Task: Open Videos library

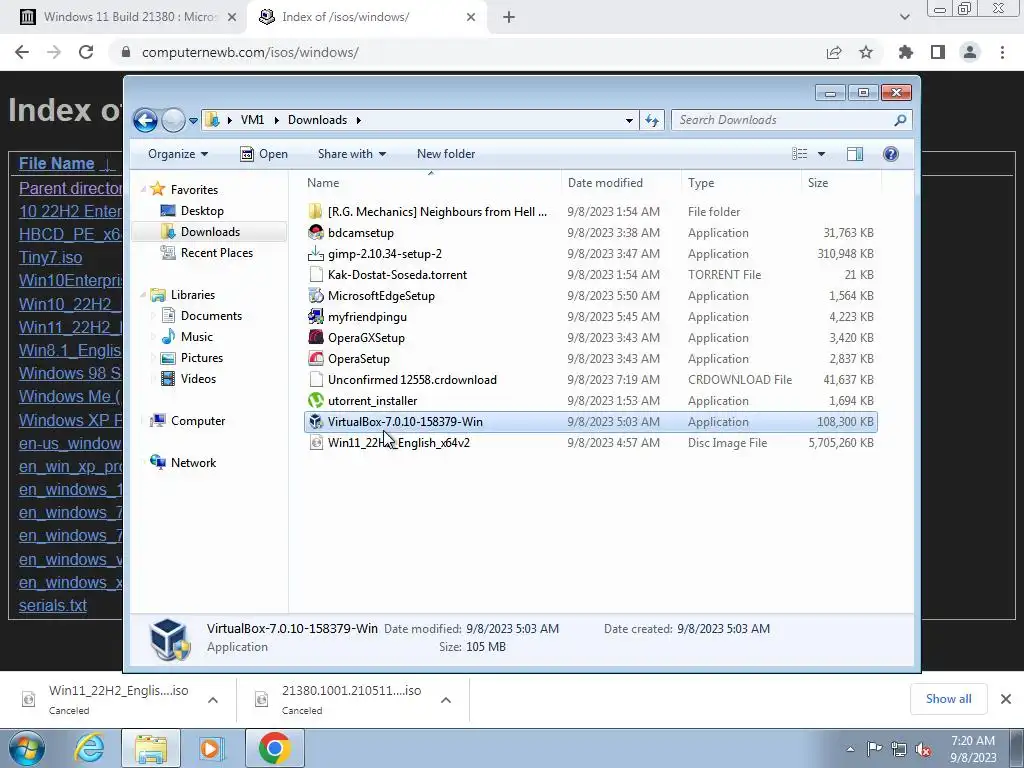Action: coord(198,379)
